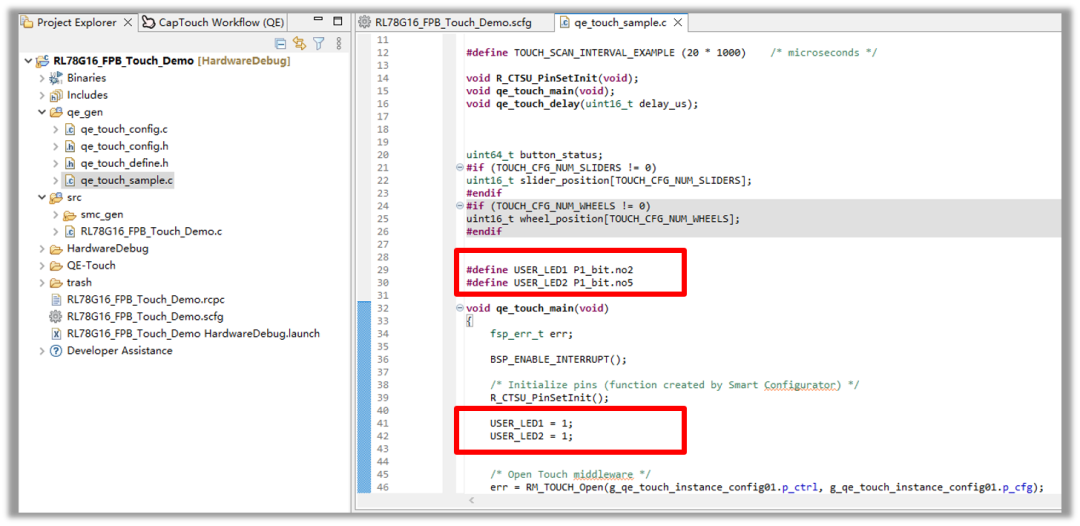Minimize the Project Explorer panel
This screenshot has height=526, width=1080.
pyautogui.click(x=320, y=21)
